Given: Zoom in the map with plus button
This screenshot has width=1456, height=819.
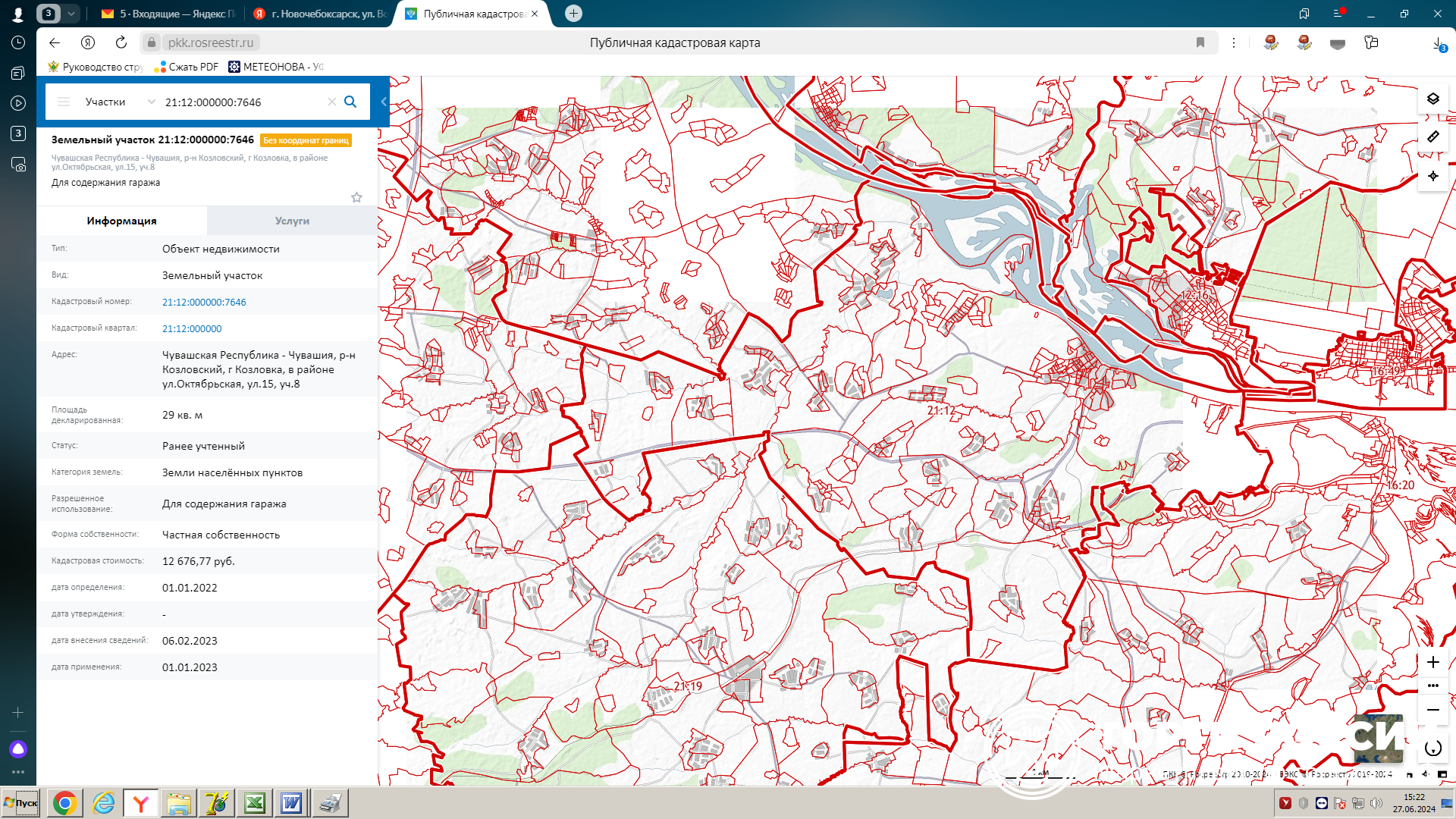Looking at the screenshot, I should tap(1432, 662).
